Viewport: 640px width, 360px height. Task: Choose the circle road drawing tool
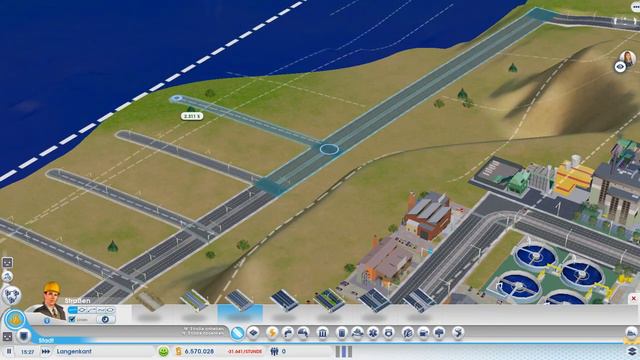tap(82, 310)
